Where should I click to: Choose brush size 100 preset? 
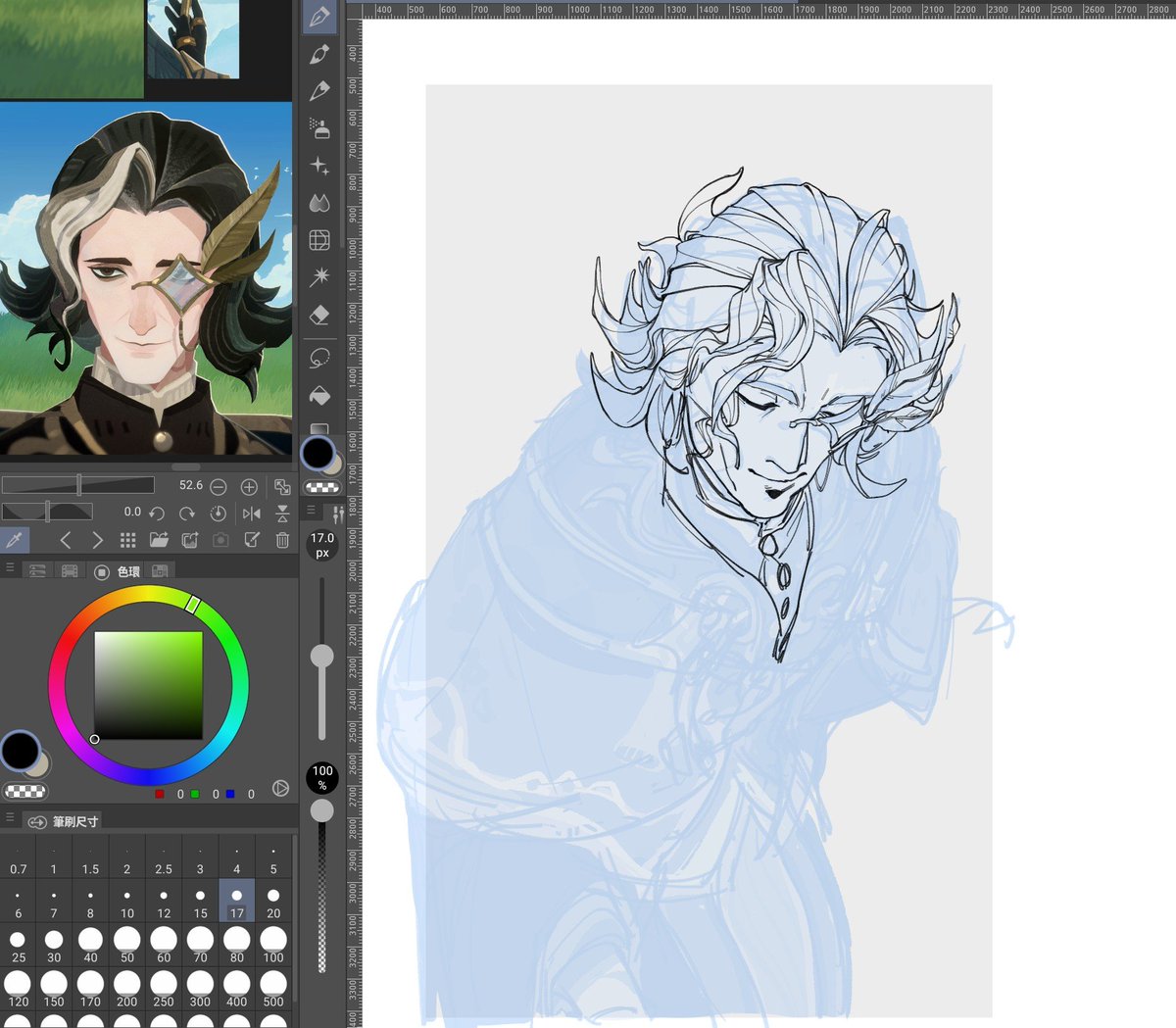[273, 945]
